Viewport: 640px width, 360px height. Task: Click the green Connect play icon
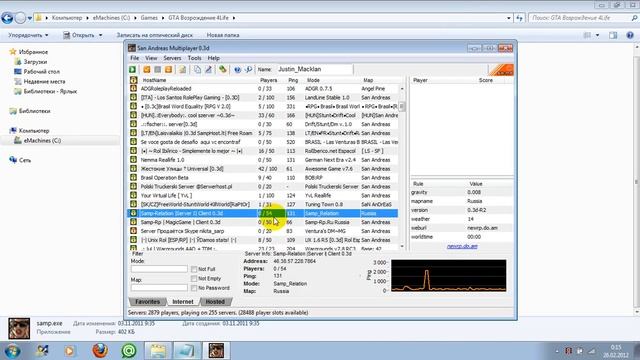click(x=133, y=70)
